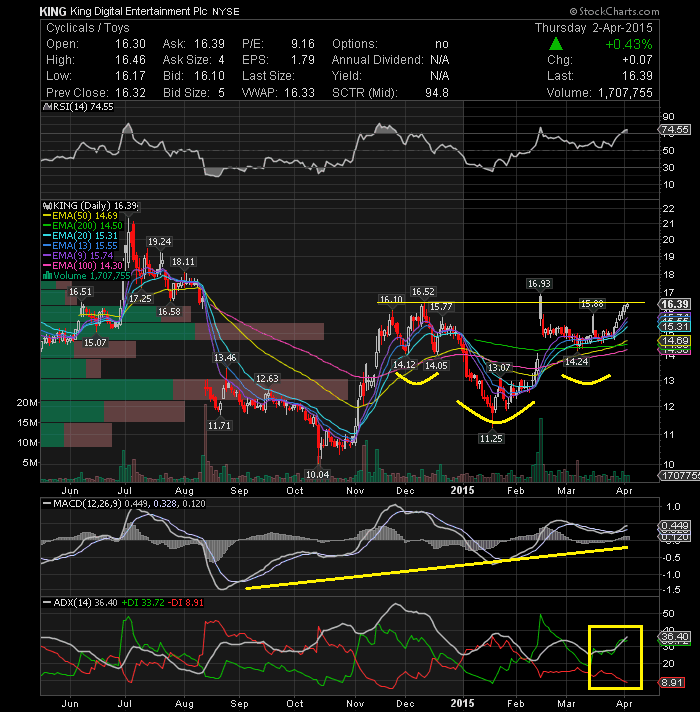Screen dimensions: 700x712
Task: Click the cyan 15.31 EMA tag on right axis
Action: coord(675,326)
